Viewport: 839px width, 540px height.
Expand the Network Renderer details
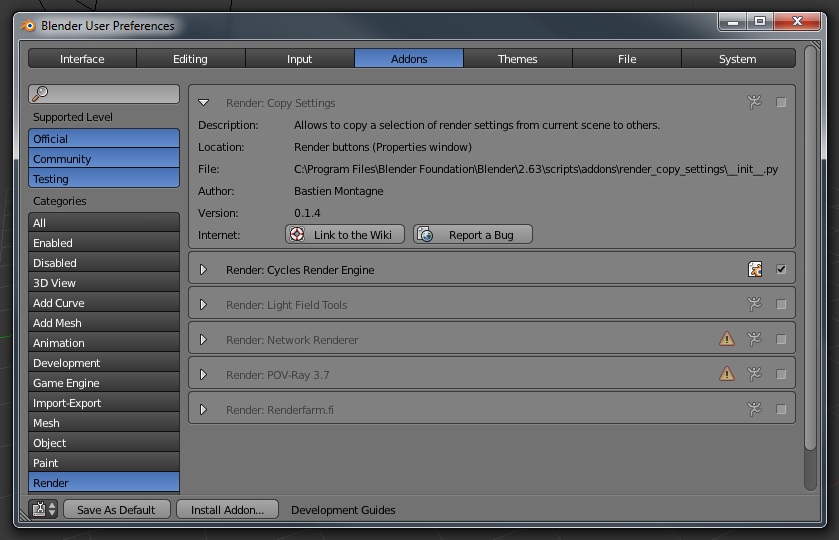click(x=203, y=339)
